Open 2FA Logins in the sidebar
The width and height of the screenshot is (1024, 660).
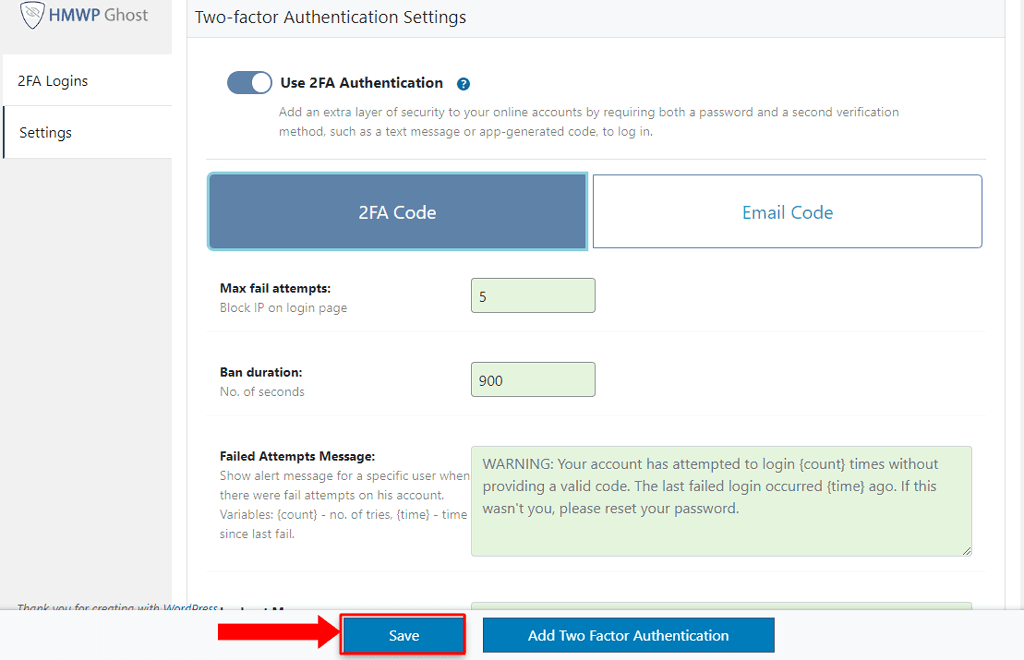pyautogui.click(x=53, y=81)
